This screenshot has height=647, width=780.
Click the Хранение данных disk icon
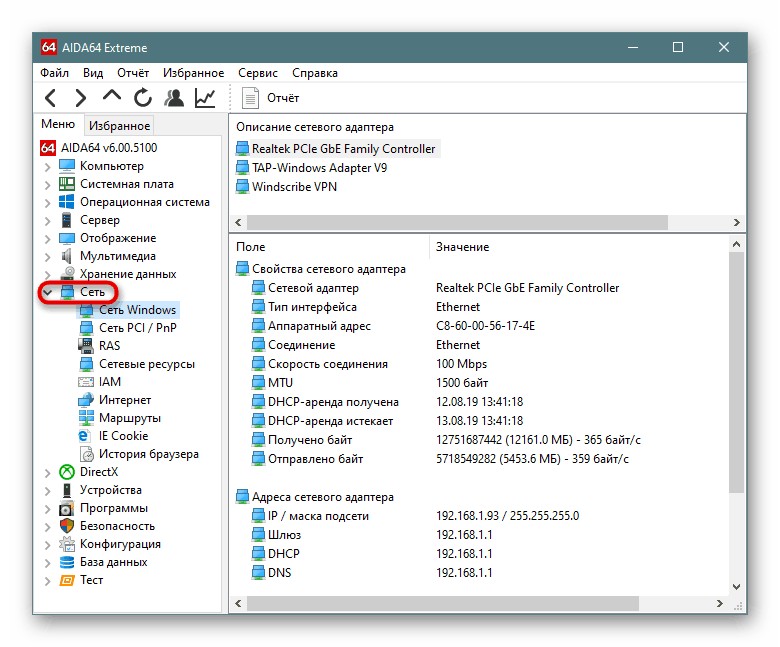pyautogui.click(x=67, y=274)
